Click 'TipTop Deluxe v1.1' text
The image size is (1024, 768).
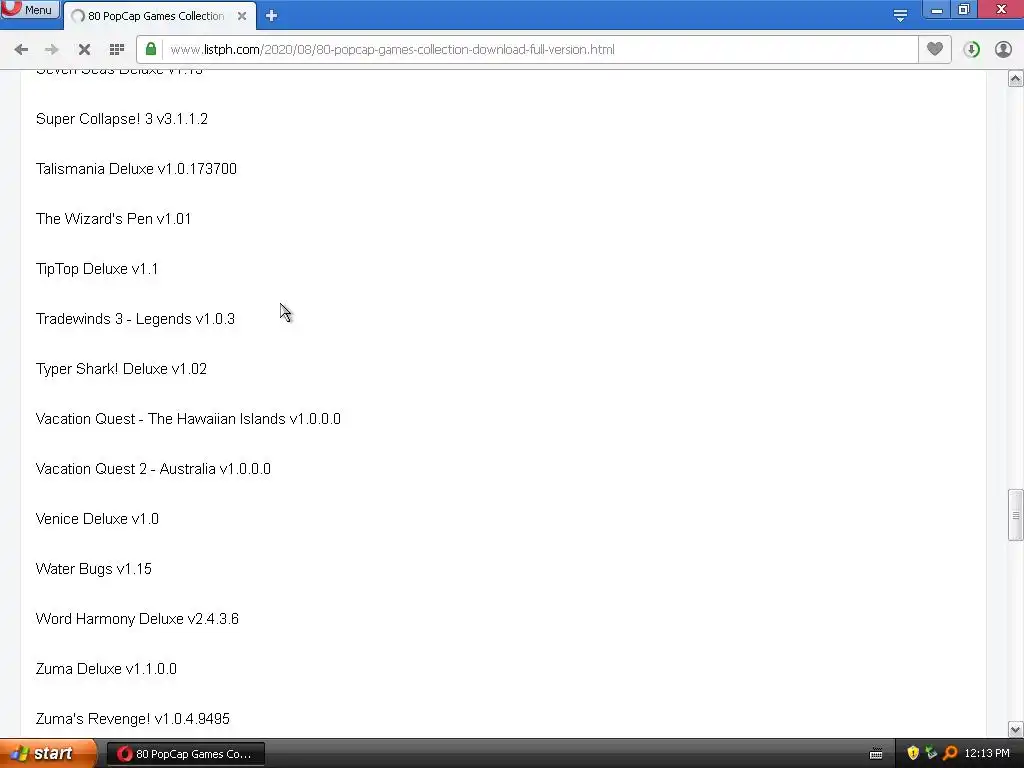point(97,269)
